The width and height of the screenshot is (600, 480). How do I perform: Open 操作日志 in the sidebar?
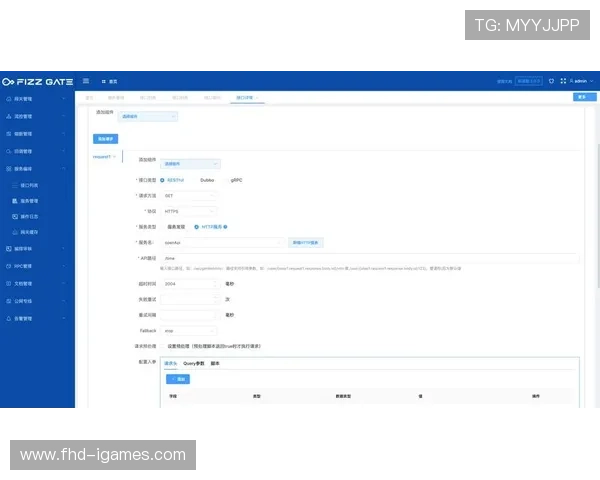38,216
